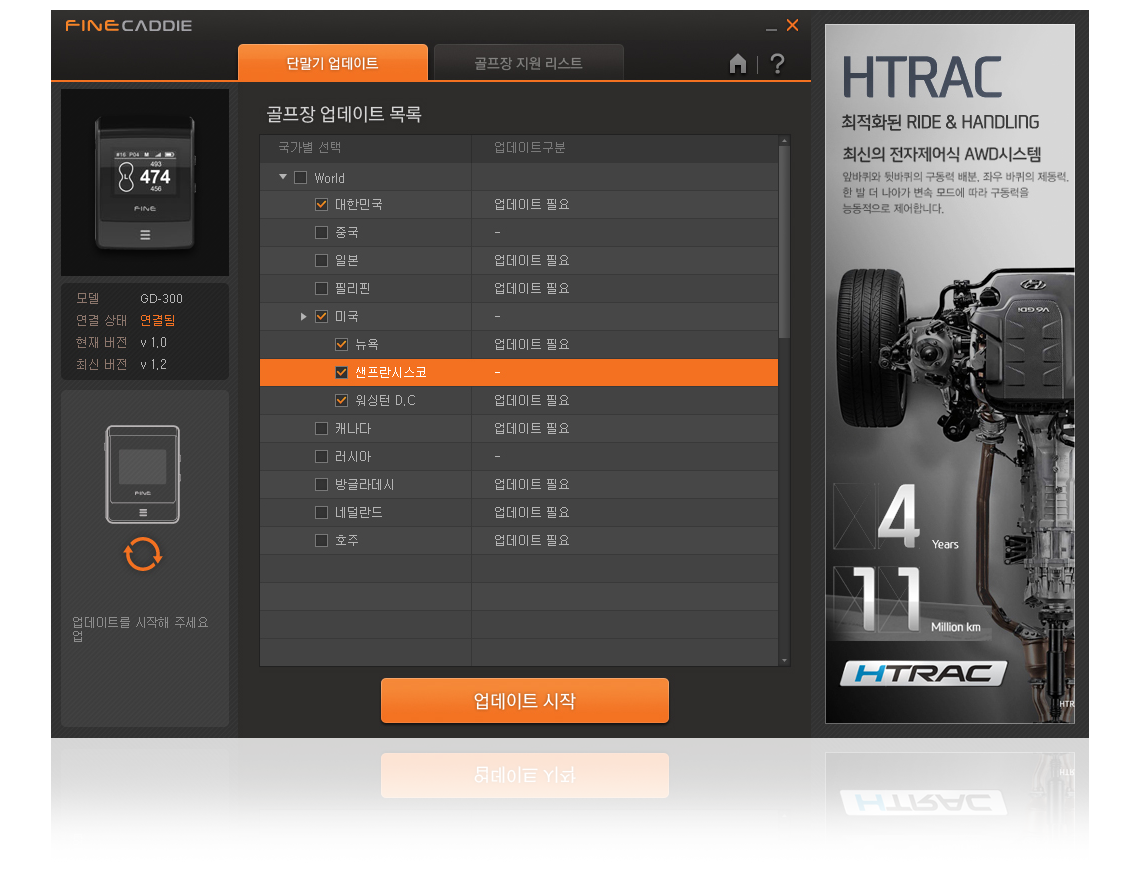Image resolution: width=1140 pixels, height=888 pixels.
Task: Select the 캐나다 row label
Action: [353, 428]
